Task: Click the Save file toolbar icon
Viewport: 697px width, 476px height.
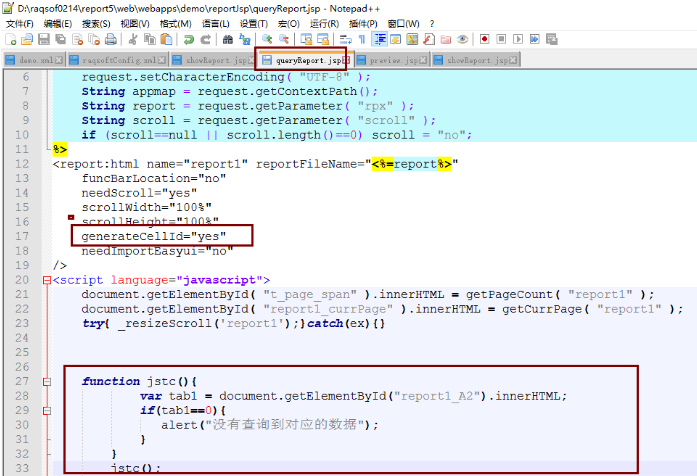Action: click(44, 40)
